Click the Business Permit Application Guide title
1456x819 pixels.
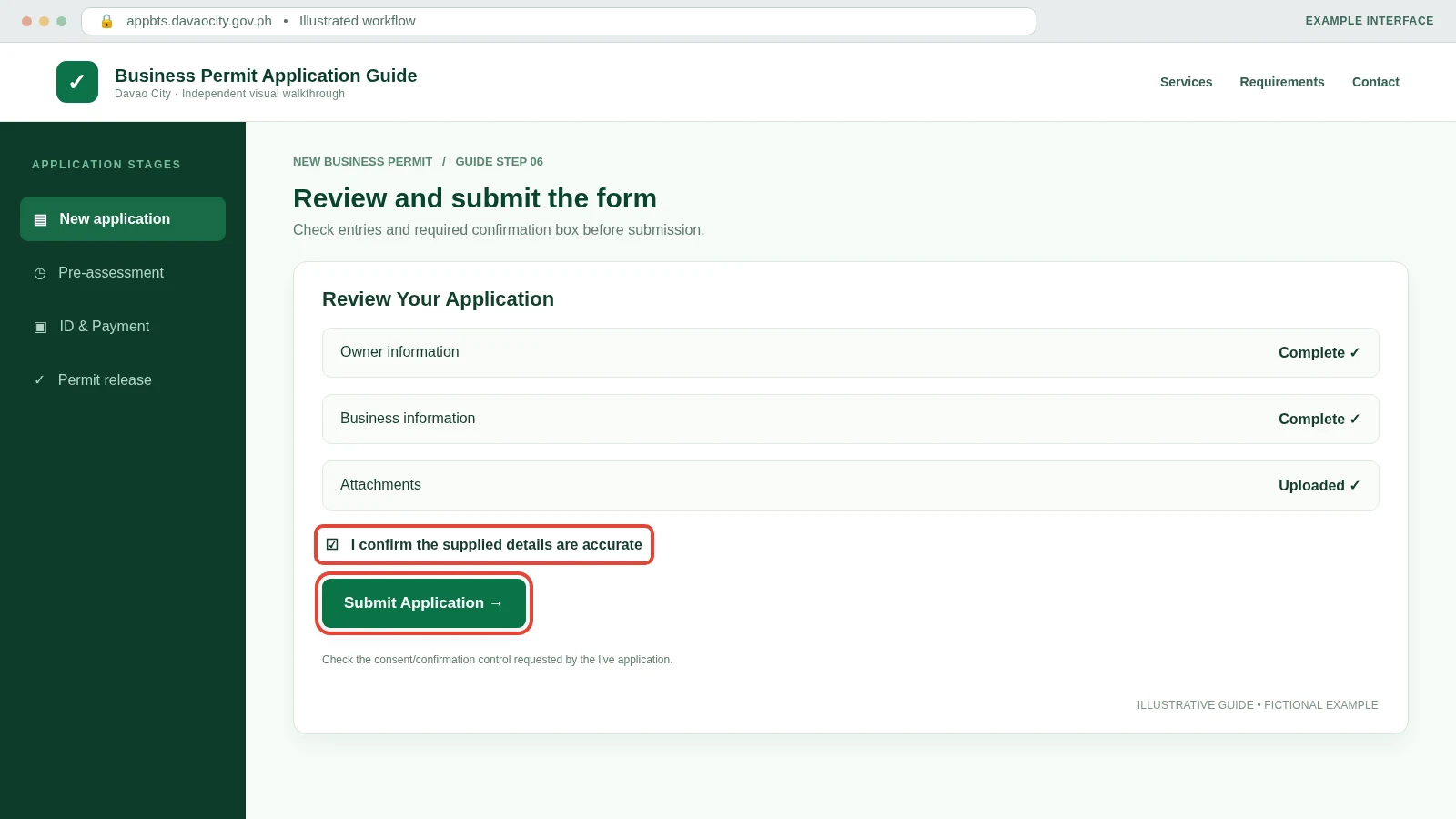[266, 76]
